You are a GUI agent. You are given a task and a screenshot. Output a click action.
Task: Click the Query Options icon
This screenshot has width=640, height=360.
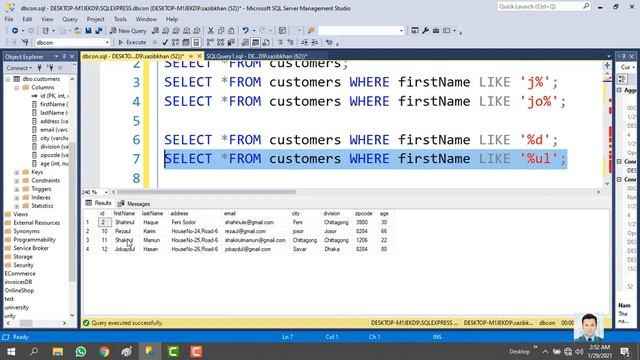click(186, 42)
